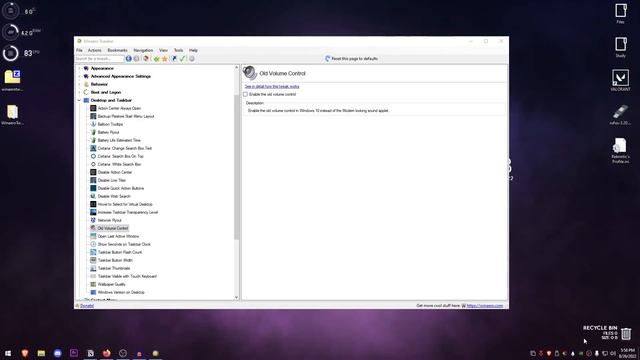Click the grey Forward navigation arrow icon
Image resolution: width=640 pixels, height=360 pixels.
click(137, 59)
